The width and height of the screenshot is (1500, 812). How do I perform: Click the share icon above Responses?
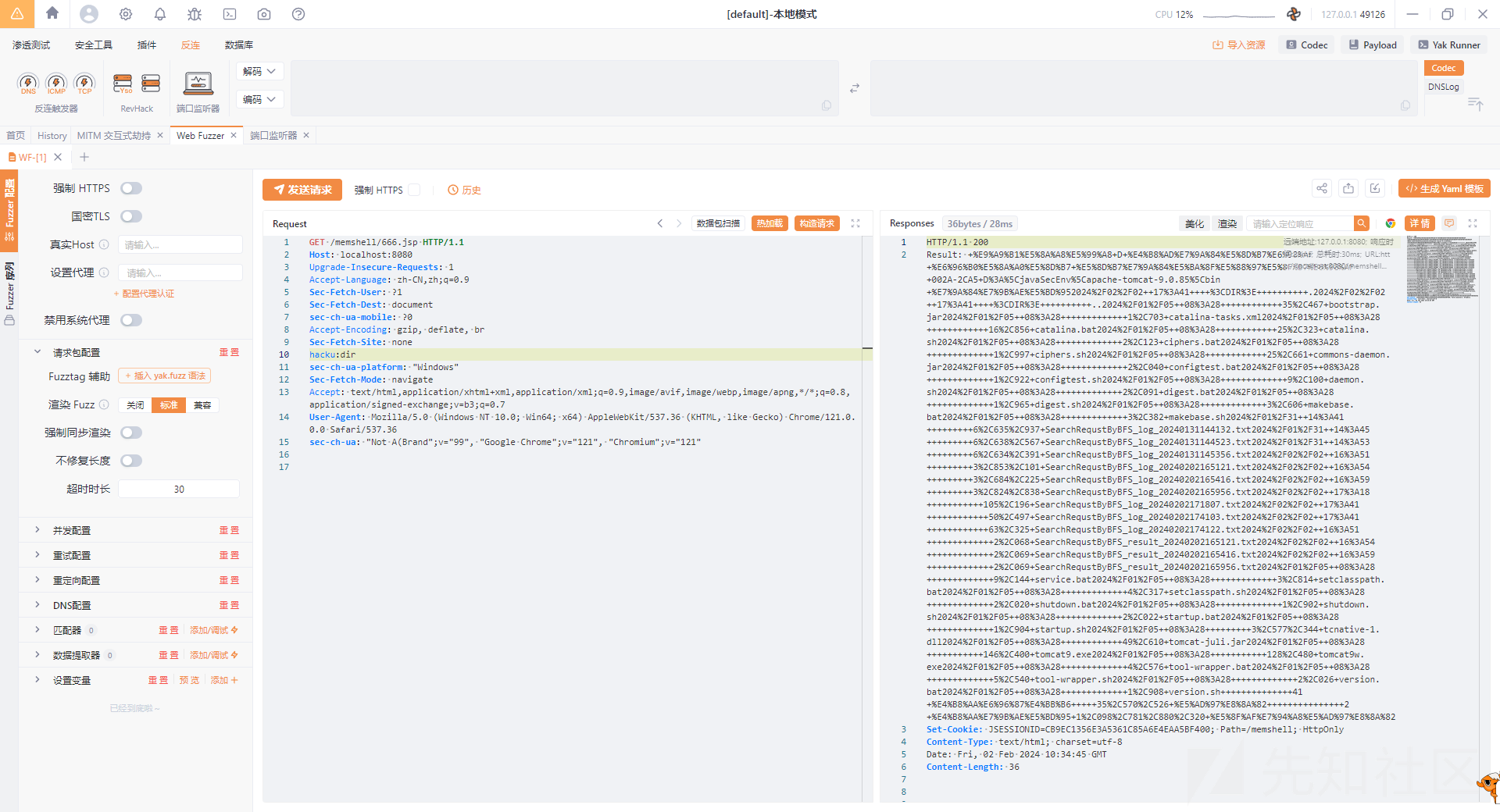pos(1322,188)
